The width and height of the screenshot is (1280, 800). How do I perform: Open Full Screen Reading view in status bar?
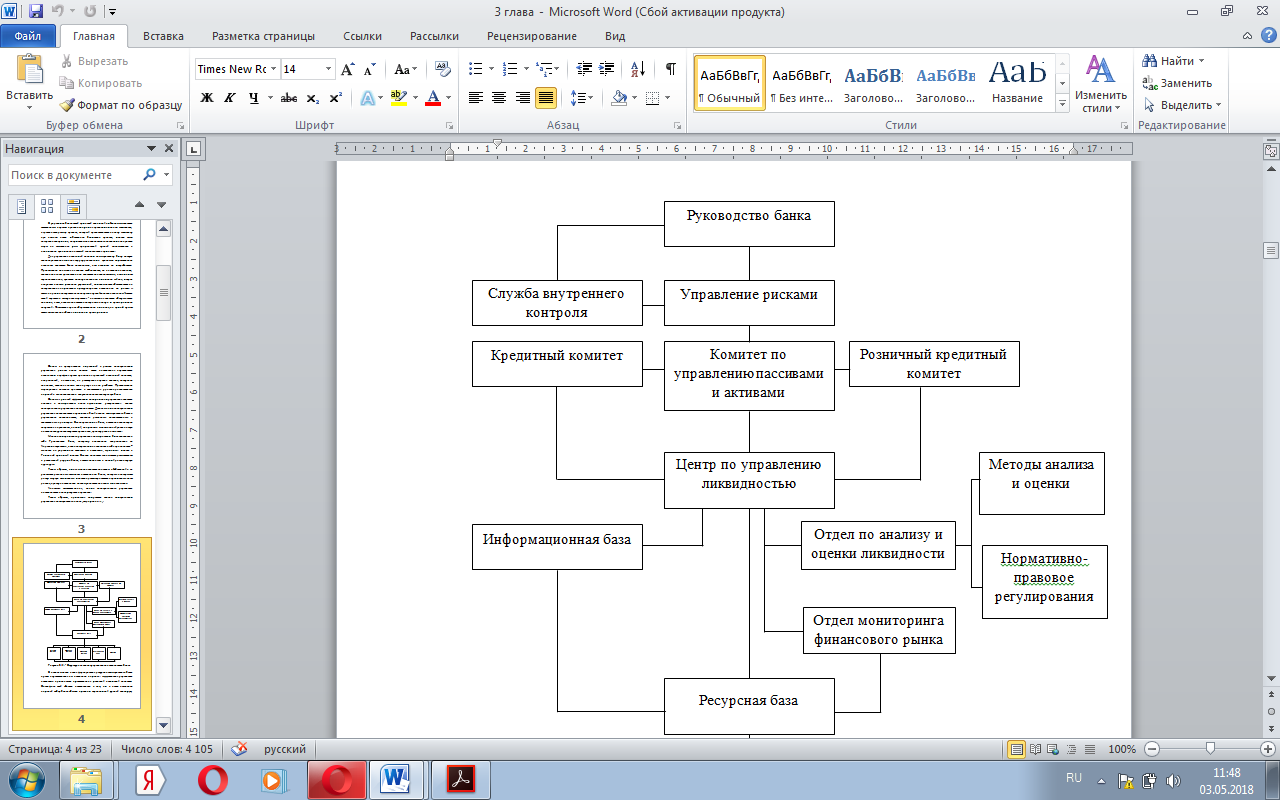tap(1034, 749)
